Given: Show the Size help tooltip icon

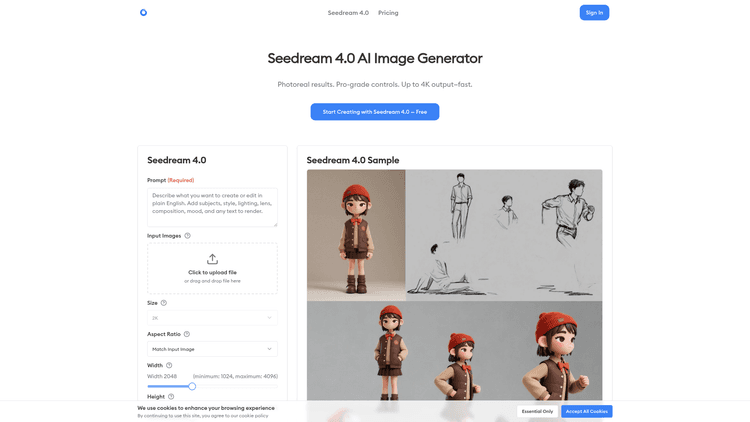Looking at the screenshot, I should pos(164,303).
